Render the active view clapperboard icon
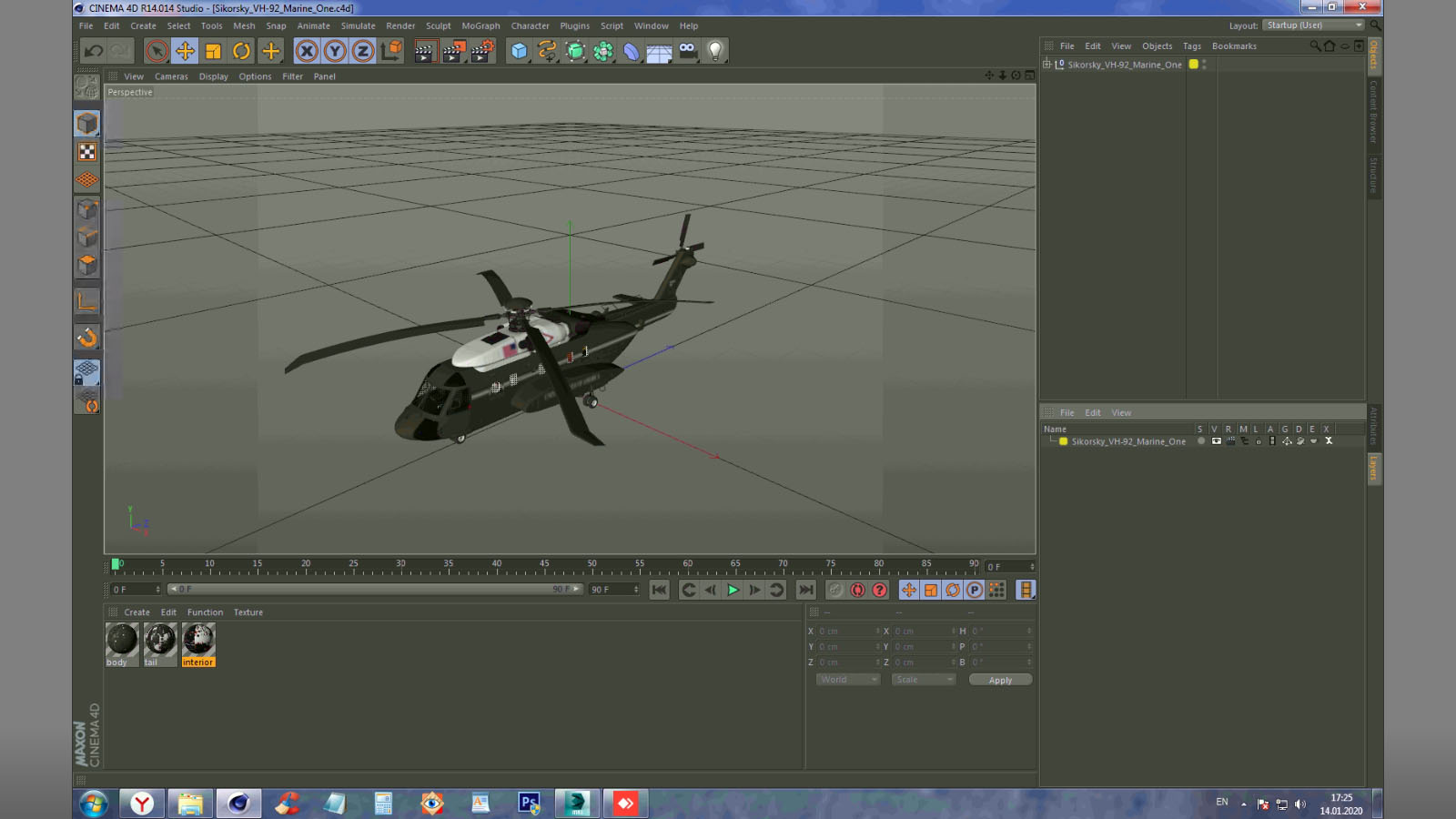Image resolution: width=1456 pixels, height=819 pixels. click(x=424, y=51)
